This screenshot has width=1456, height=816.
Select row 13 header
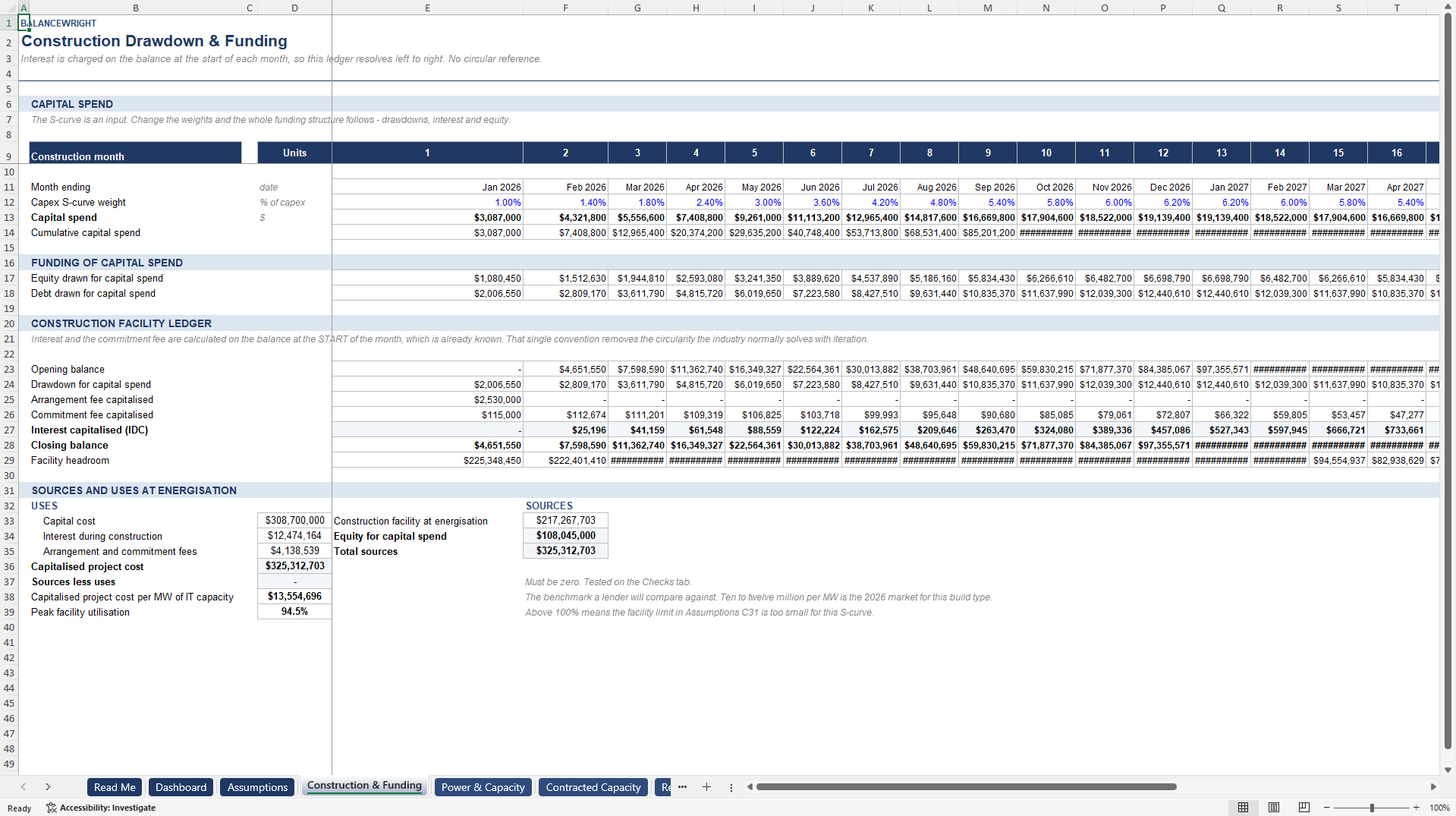pyautogui.click(x=9, y=218)
